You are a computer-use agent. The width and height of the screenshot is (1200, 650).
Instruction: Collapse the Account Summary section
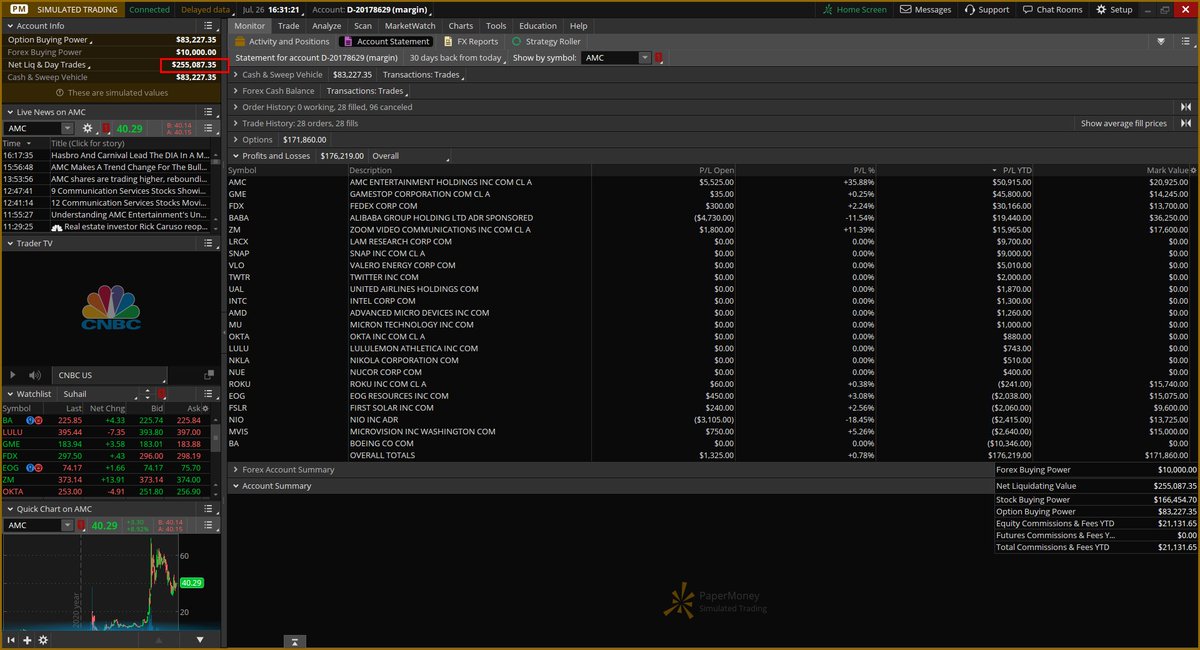pyautogui.click(x=235, y=486)
